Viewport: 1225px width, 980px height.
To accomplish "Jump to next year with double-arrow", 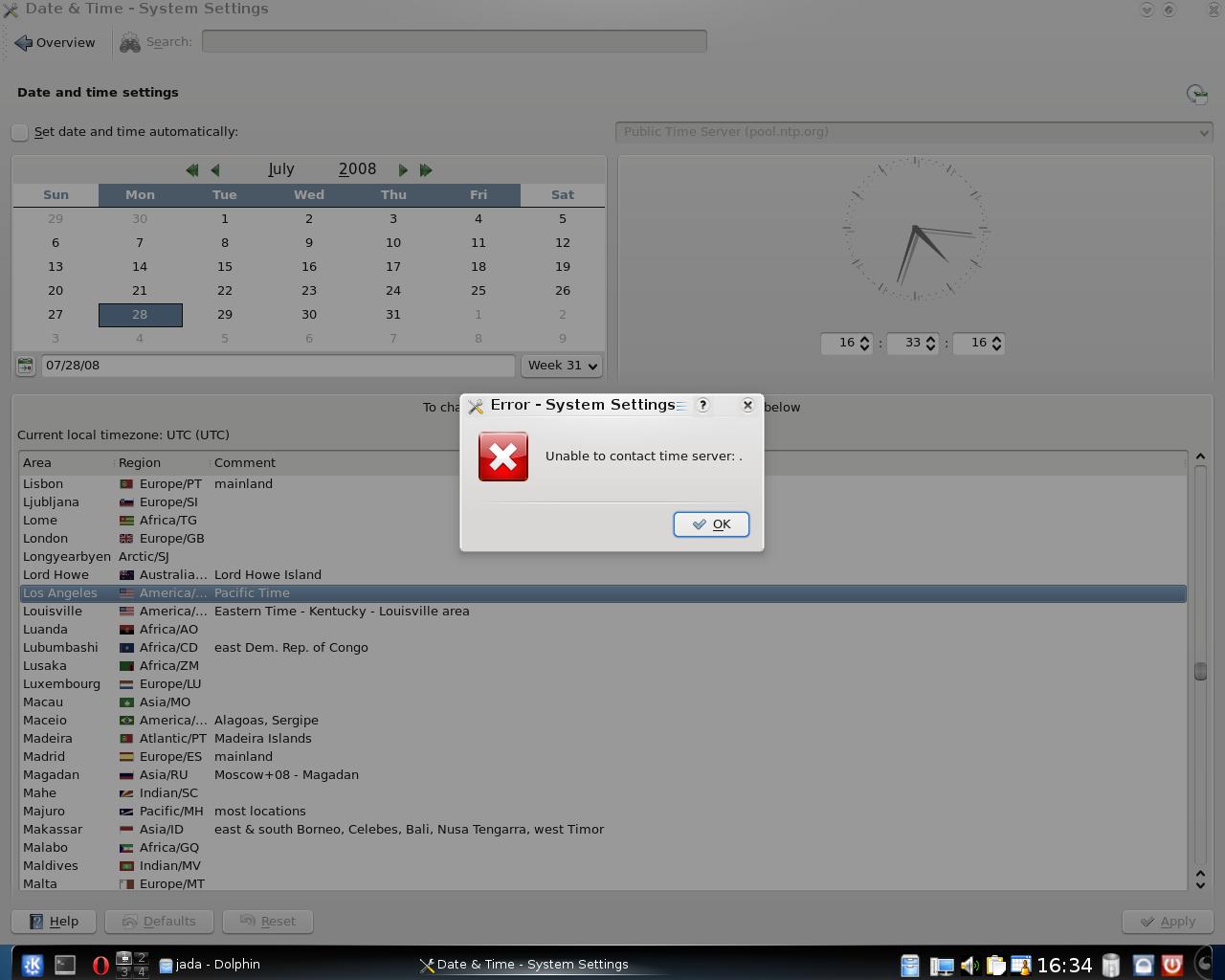I will 426,169.
